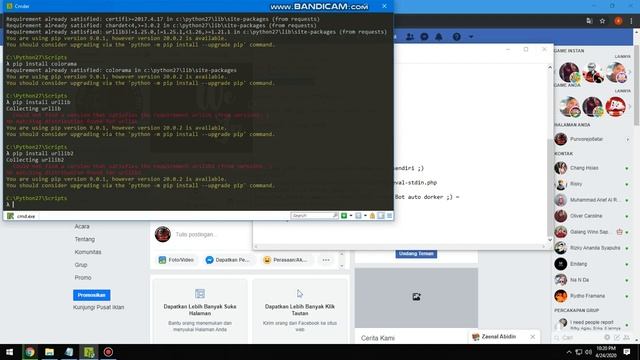Click the chat sidebar search field
The image size is (640, 360).
click(578, 338)
